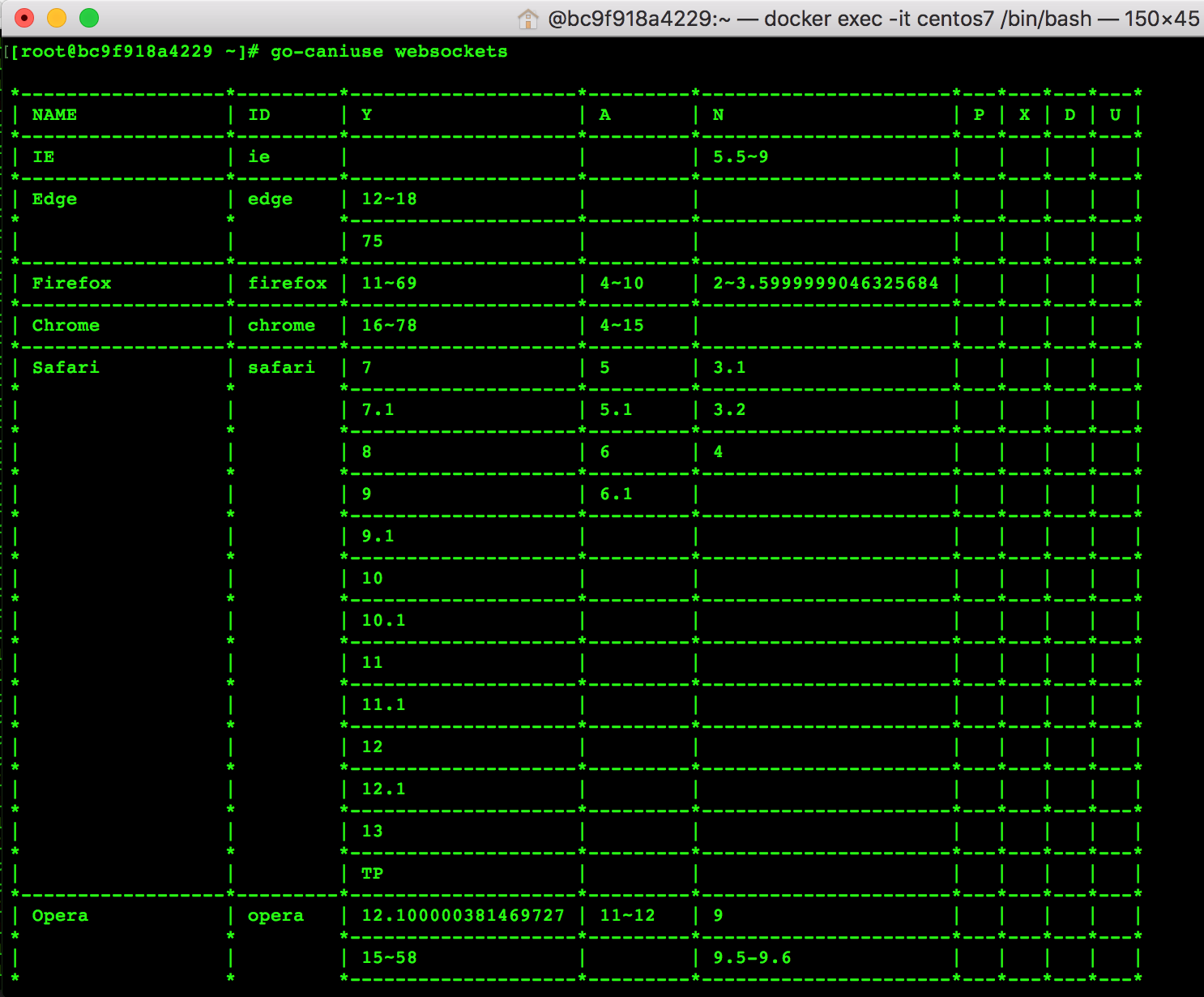1204x997 pixels.
Task: Click the ID column header
Action: point(259,114)
